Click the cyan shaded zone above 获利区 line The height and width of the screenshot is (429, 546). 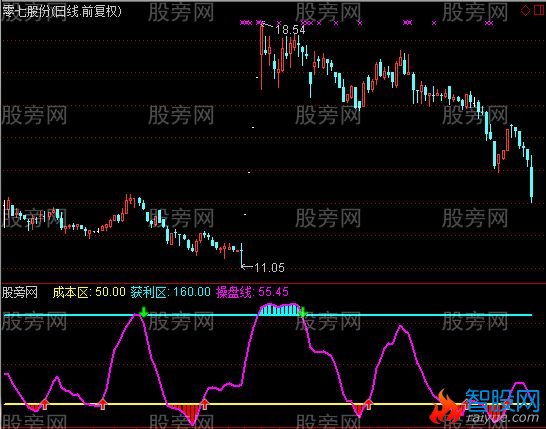tap(280, 310)
